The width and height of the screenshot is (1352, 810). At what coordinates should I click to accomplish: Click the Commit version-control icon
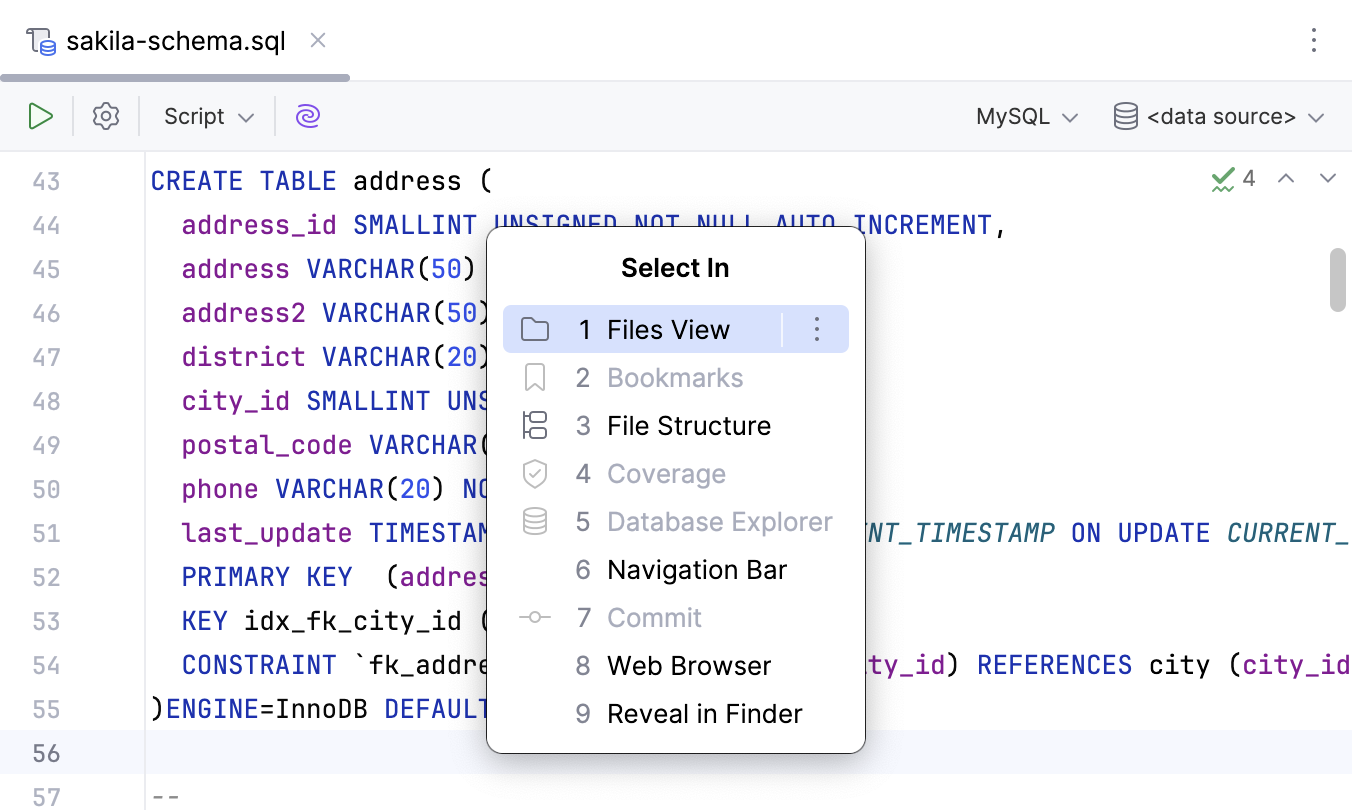click(535, 617)
